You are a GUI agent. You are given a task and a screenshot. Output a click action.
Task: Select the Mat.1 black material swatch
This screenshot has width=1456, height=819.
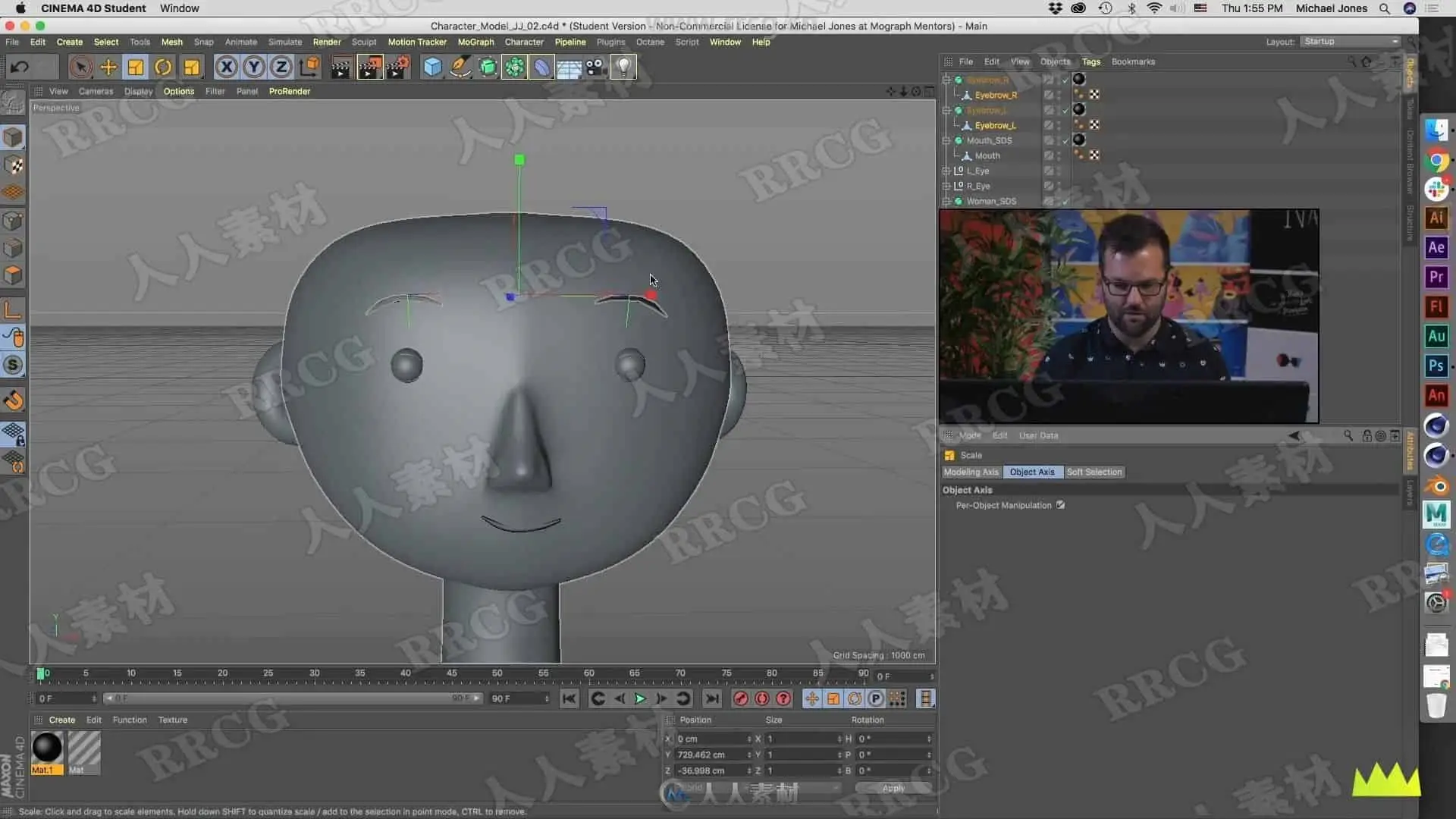[x=47, y=748]
